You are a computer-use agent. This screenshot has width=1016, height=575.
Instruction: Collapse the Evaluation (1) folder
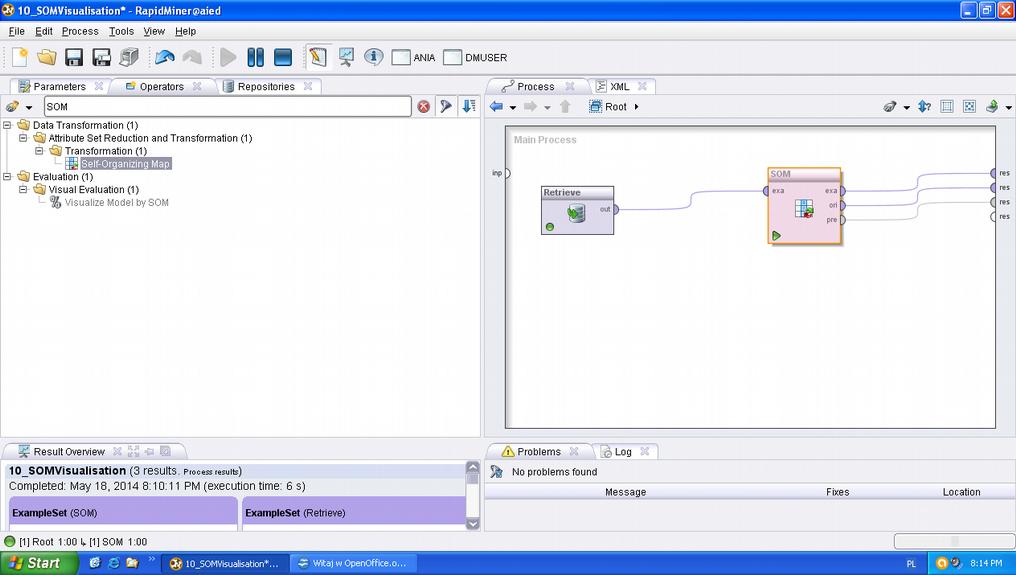(x=7, y=176)
